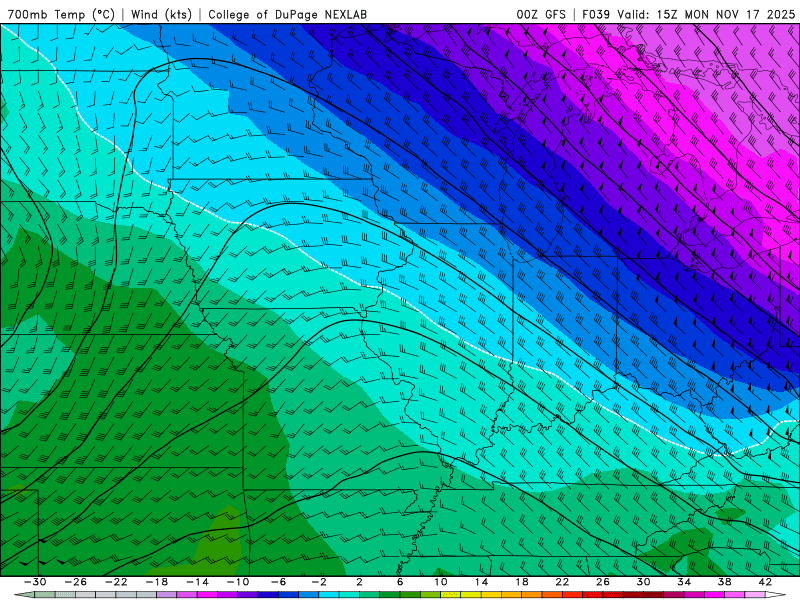Click the 6 colorbar value
This screenshot has height=600, width=800.
pos(400,582)
